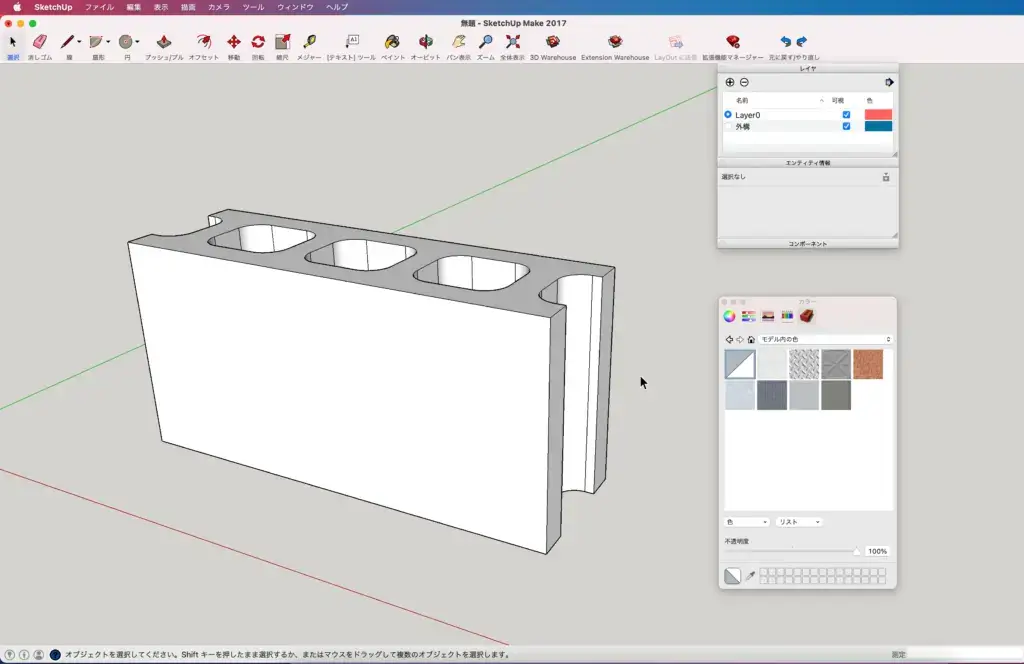This screenshot has width=1024, height=664.
Task: Select the Orbit (オービット) tool
Action: 425,42
